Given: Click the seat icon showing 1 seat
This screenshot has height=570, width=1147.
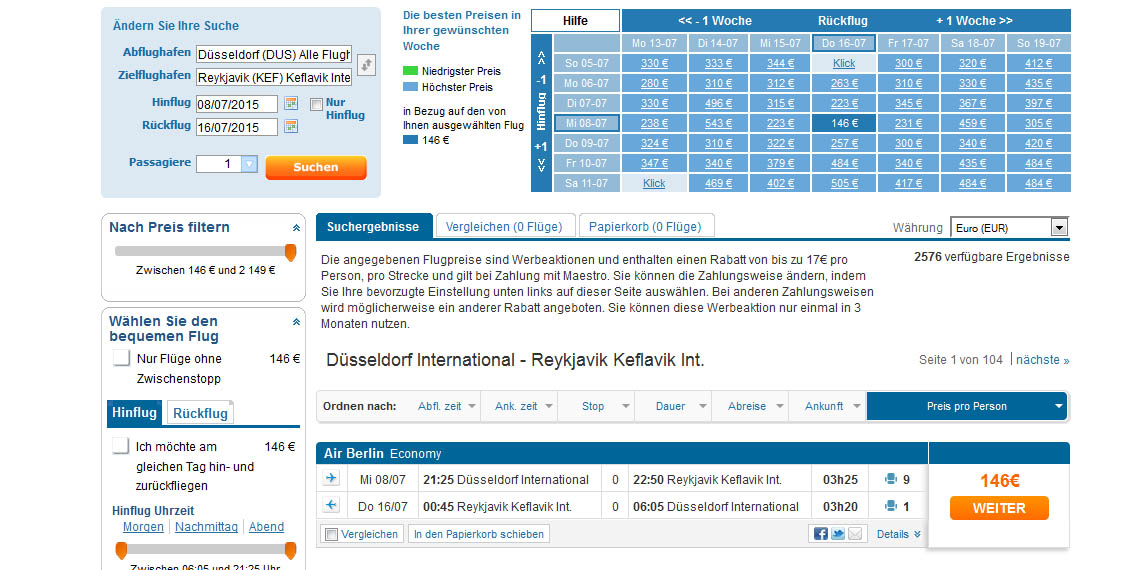Looking at the screenshot, I should [890, 506].
